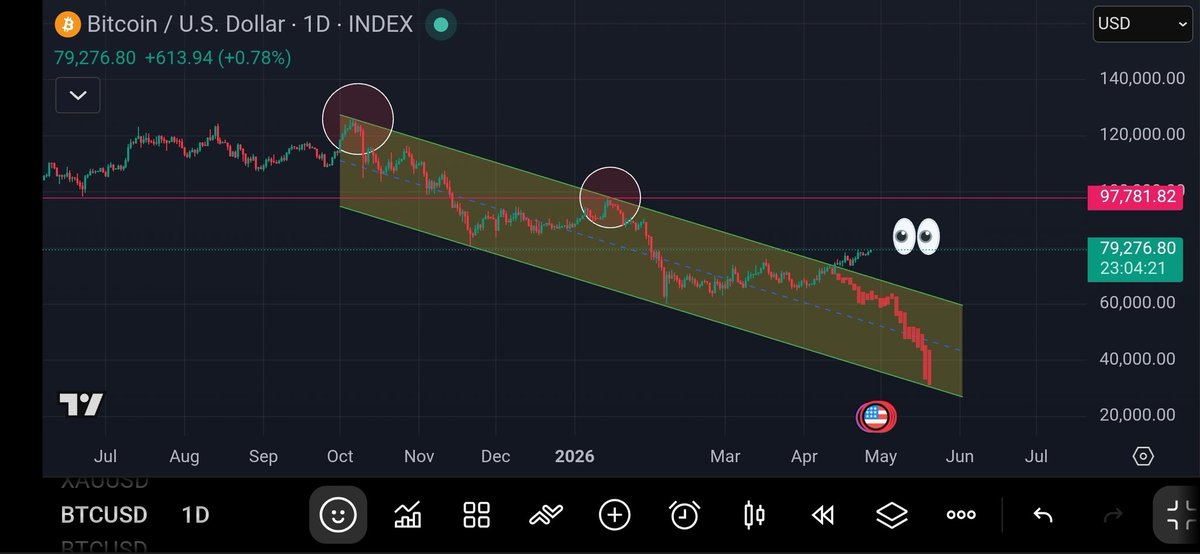Click the 60,000.00 price axis label

point(1140,302)
